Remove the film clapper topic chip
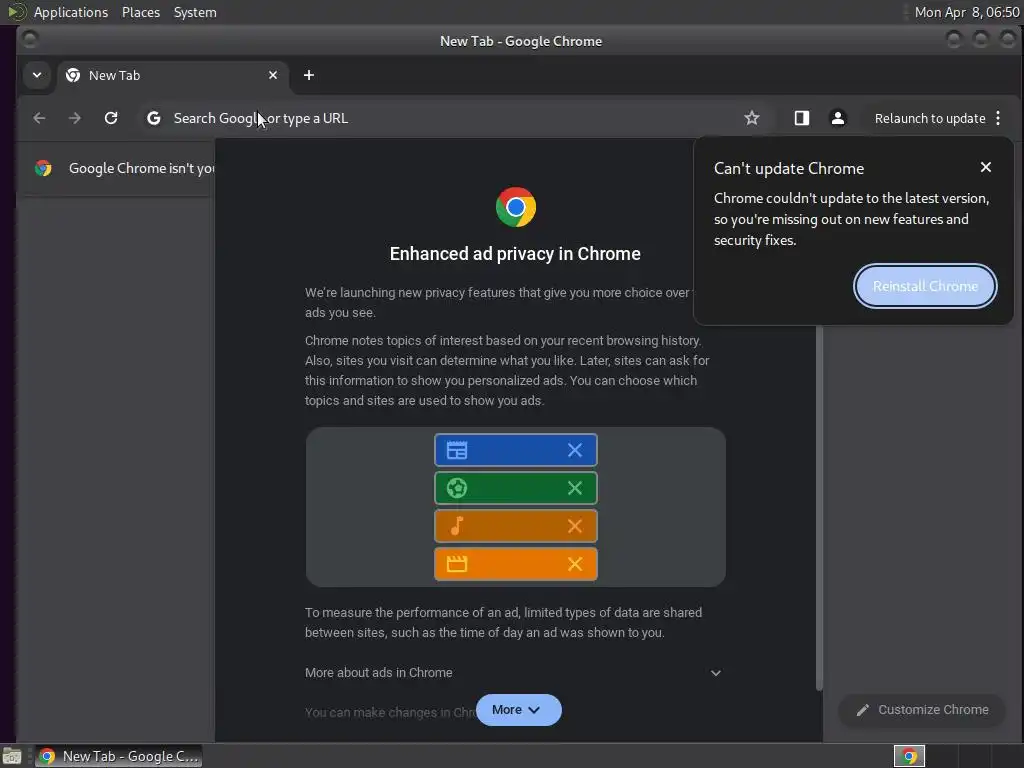 click(x=575, y=564)
